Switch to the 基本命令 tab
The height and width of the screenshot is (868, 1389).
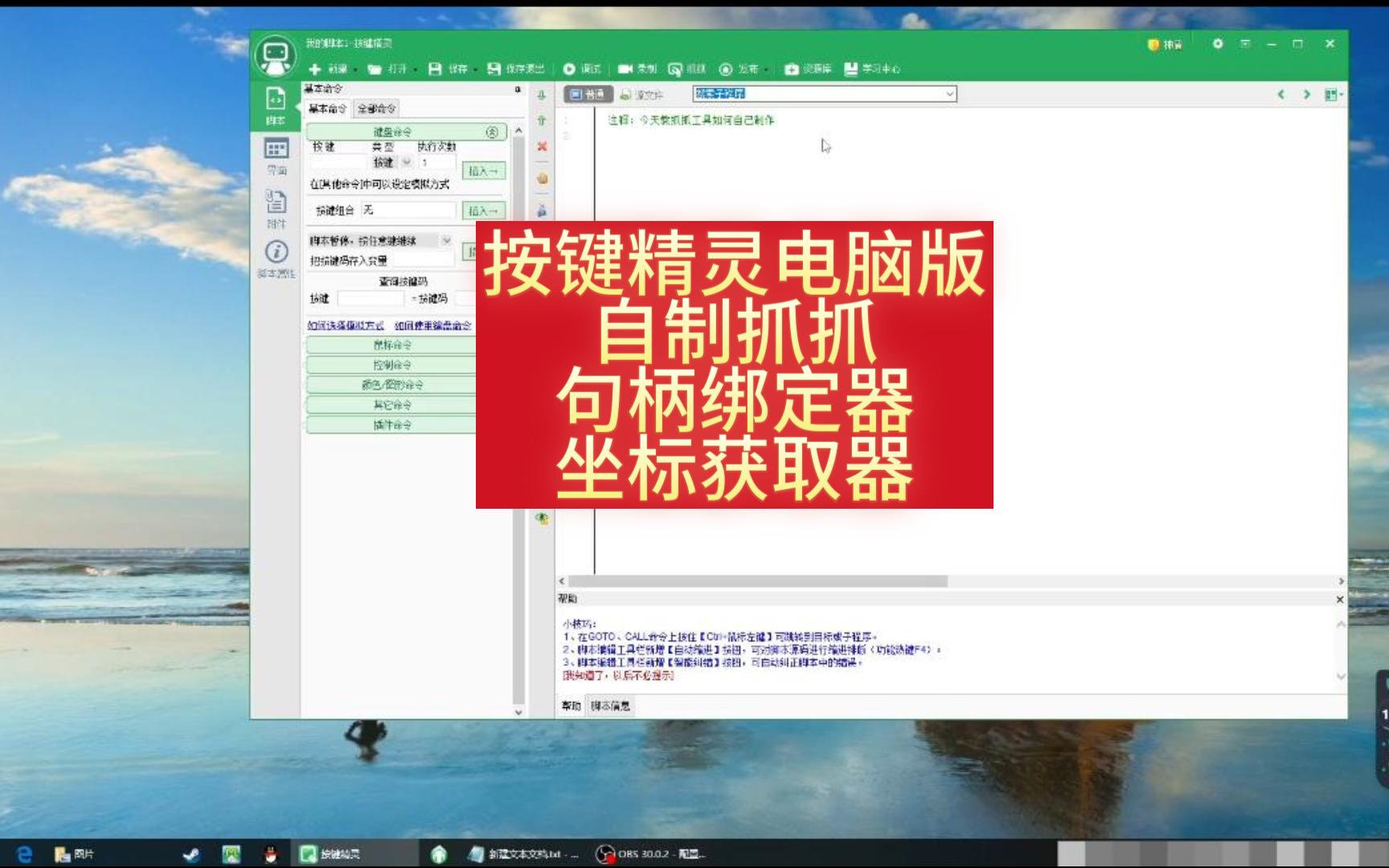(x=327, y=108)
